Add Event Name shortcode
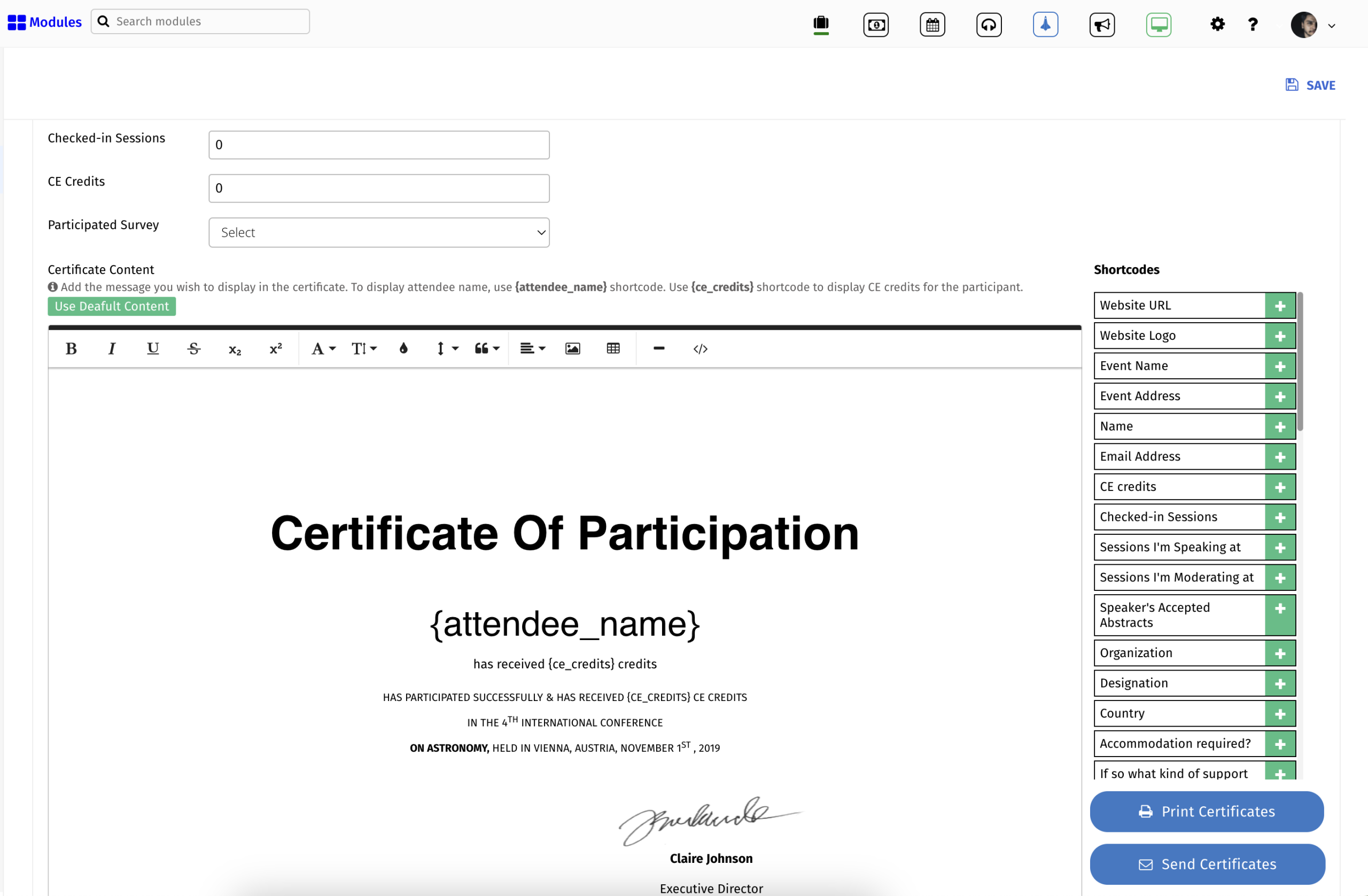The width and height of the screenshot is (1368, 896). tap(1279, 367)
